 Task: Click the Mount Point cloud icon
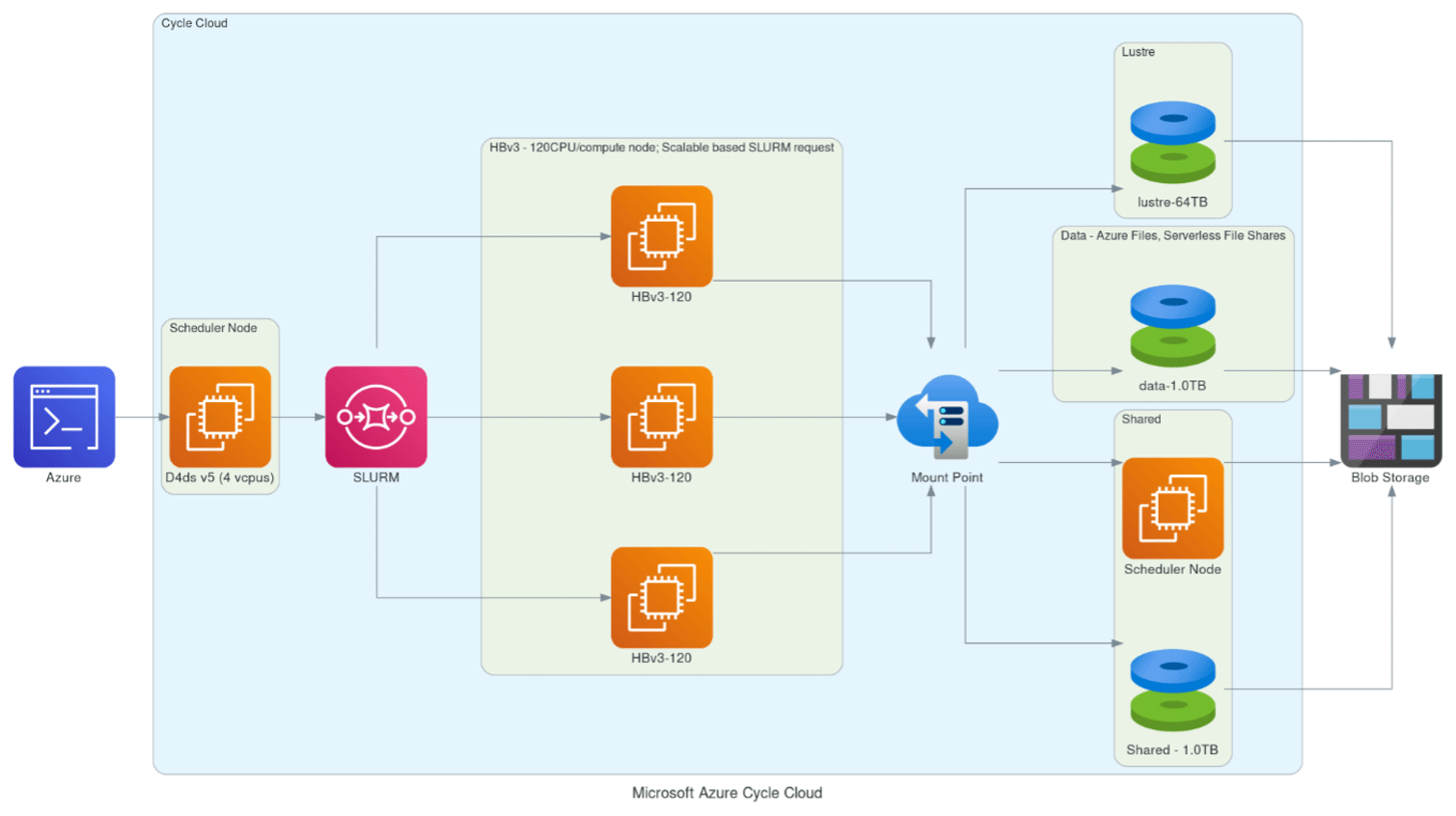(947, 417)
